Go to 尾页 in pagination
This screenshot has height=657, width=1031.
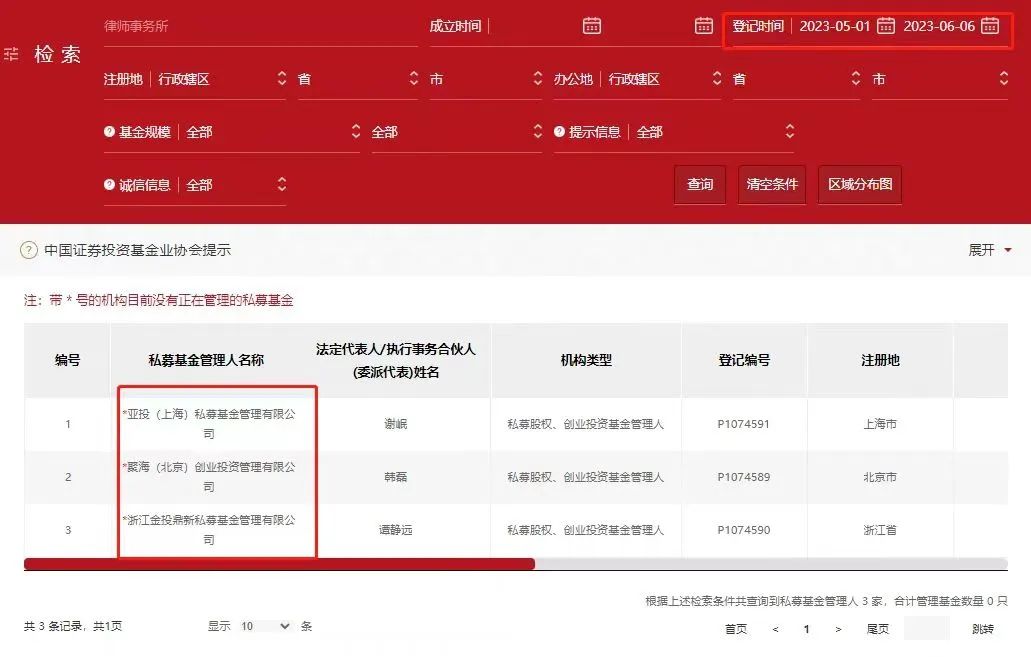[878, 629]
